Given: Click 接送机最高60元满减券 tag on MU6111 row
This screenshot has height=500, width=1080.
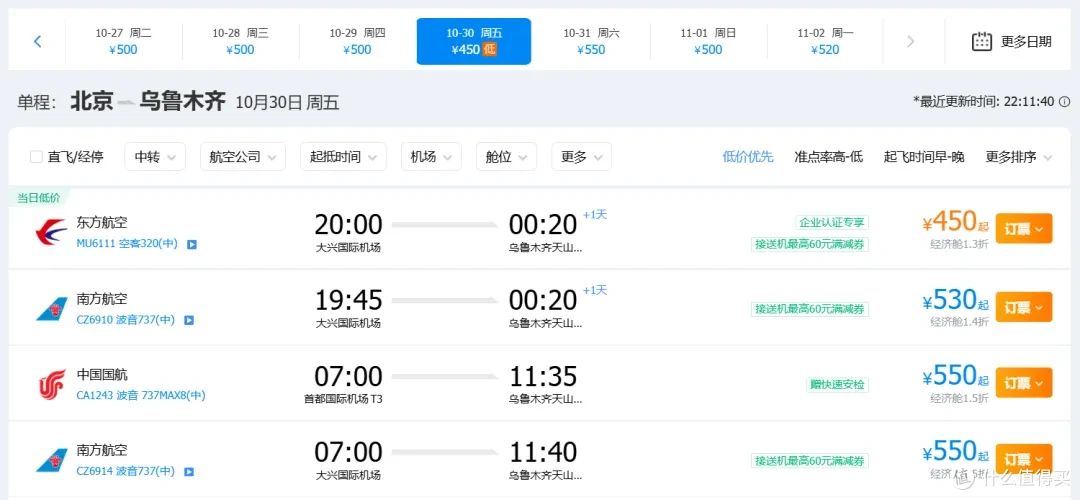Looking at the screenshot, I should click(810, 244).
